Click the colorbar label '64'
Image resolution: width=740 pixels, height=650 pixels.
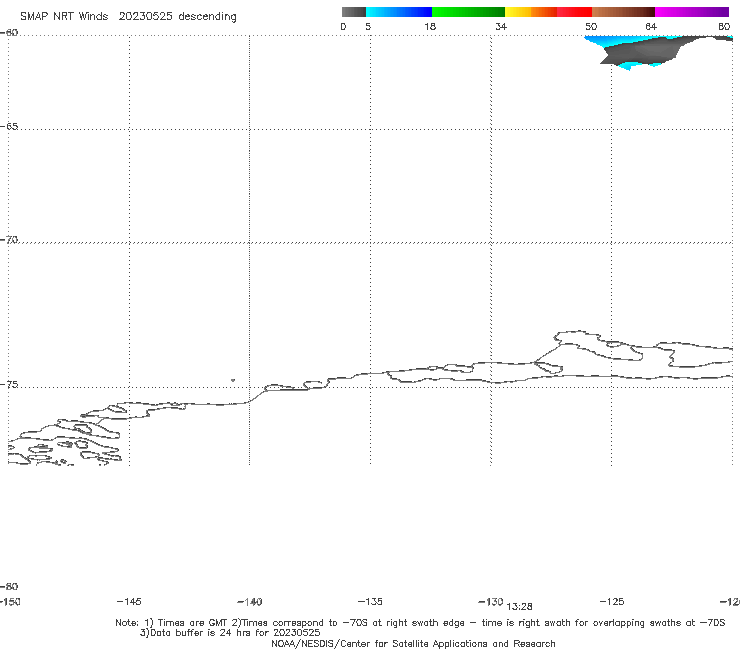[x=651, y=27]
